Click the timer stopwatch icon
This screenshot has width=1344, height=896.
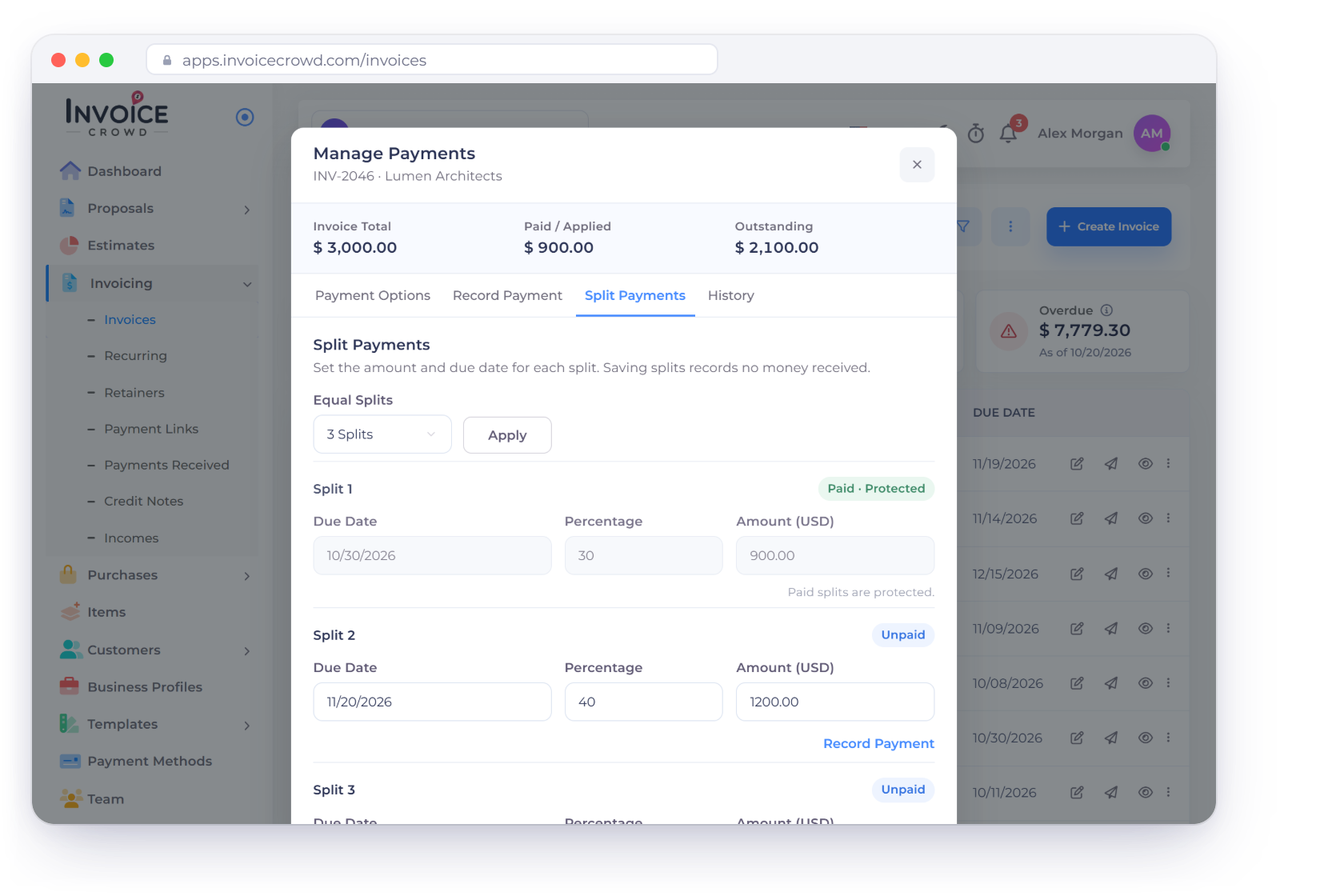(x=976, y=134)
